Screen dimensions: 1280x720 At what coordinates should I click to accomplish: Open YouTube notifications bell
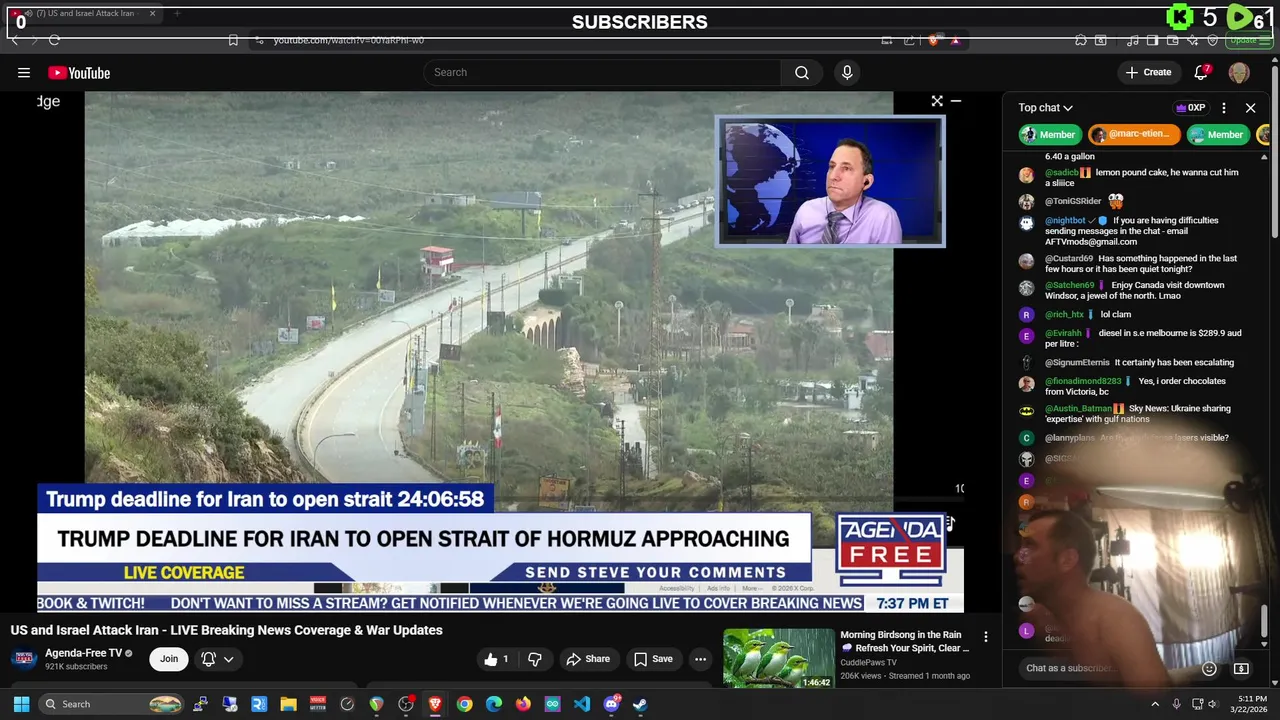[x=1202, y=72]
